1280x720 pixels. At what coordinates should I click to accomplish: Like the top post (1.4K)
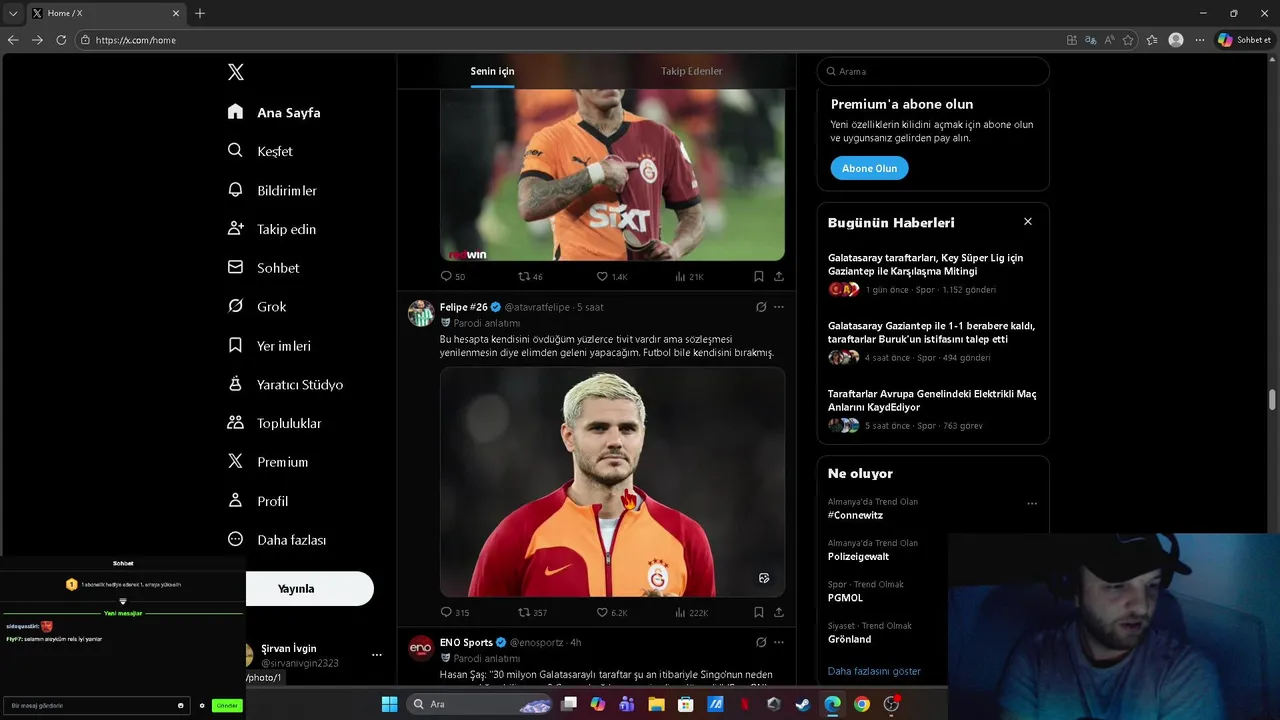[612, 276]
